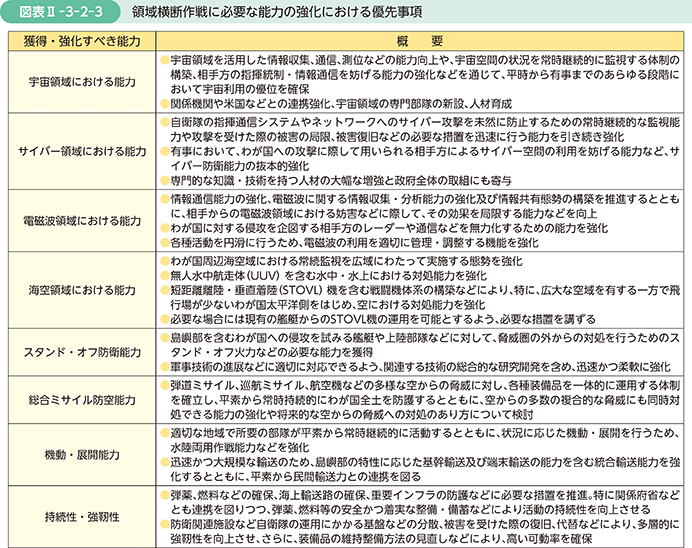The height and width of the screenshot is (548, 692).
Task: Click the line starting 適切な地域で所要の部隊
Action: click(x=425, y=433)
